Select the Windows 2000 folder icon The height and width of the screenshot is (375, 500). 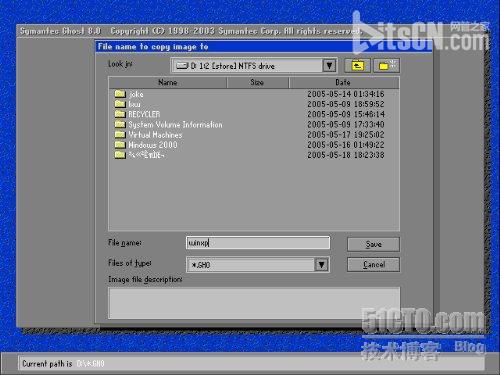[x=120, y=145]
